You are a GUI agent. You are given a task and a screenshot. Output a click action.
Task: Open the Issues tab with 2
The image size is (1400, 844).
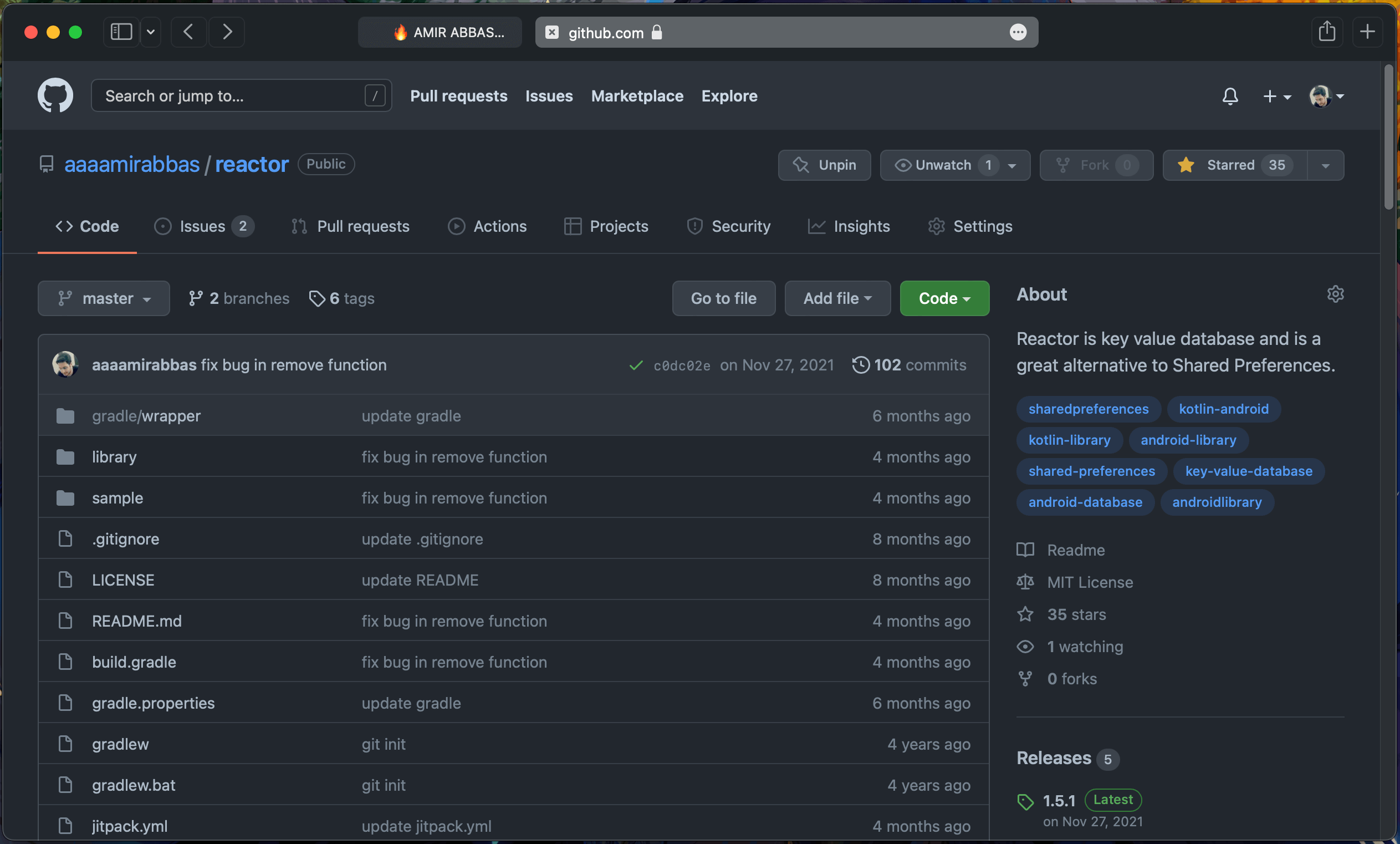[203, 226]
